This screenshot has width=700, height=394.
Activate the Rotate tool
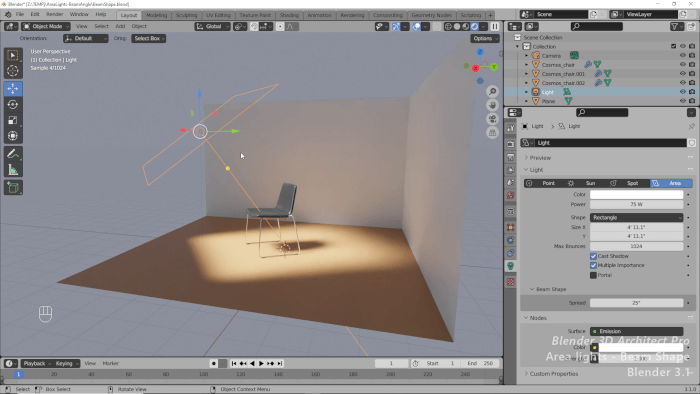click(13, 104)
